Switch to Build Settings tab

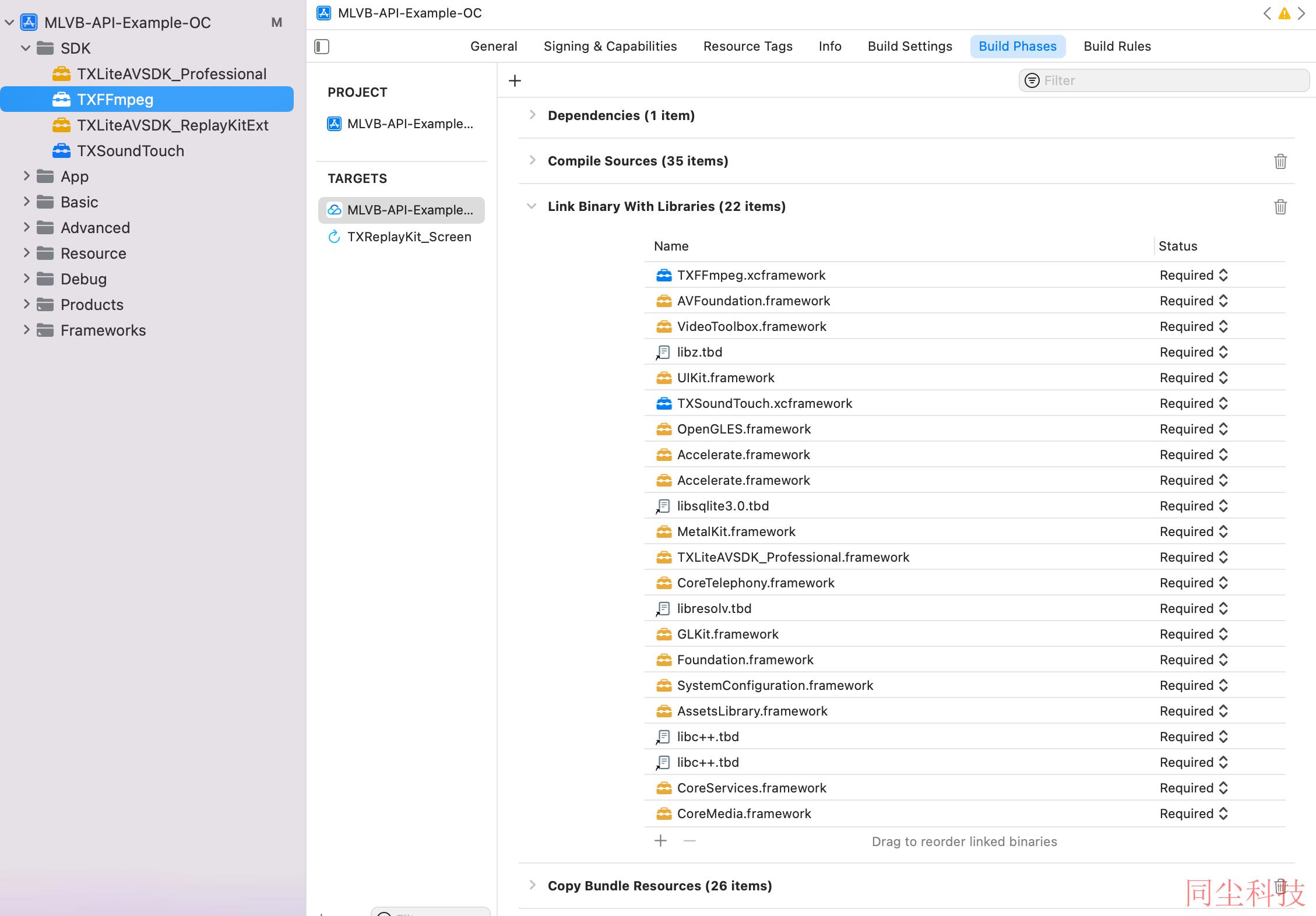910,47
